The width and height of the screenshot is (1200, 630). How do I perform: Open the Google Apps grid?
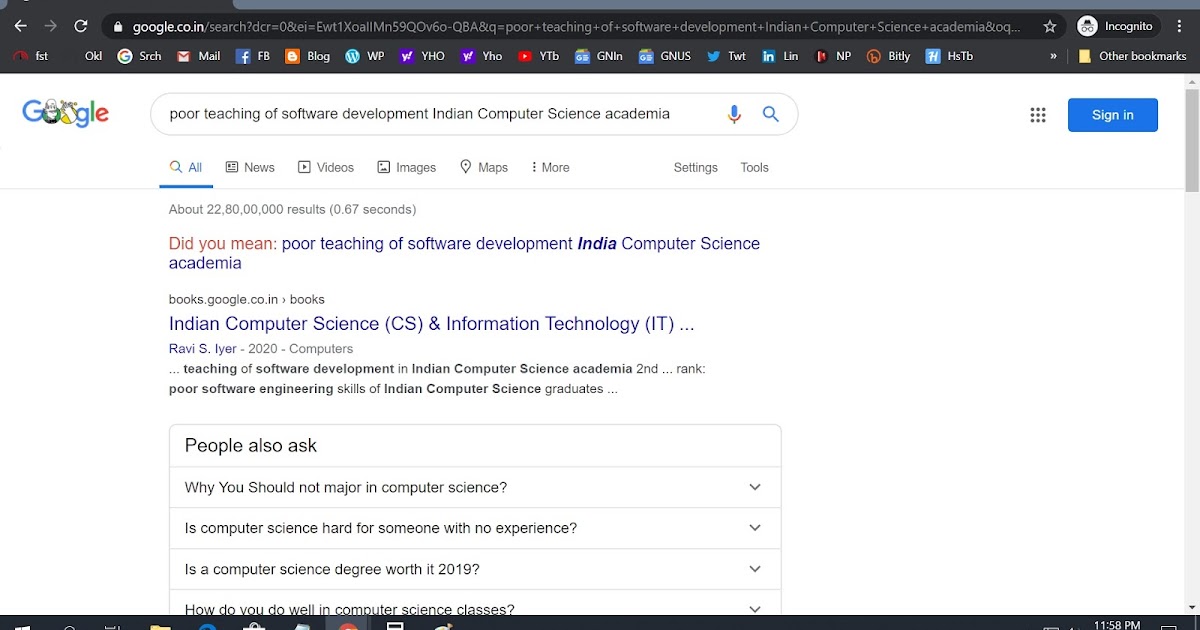pyautogui.click(x=1038, y=114)
